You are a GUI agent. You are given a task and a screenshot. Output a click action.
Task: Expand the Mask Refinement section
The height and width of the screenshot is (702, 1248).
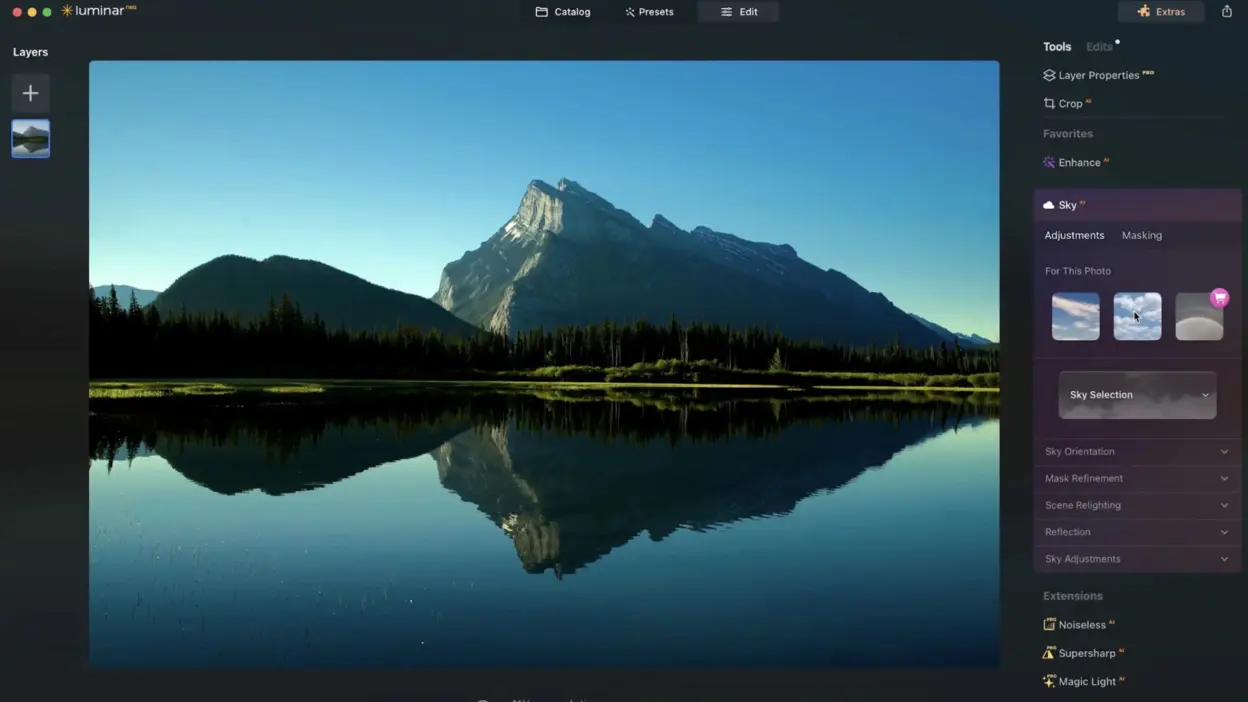click(x=1137, y=478)
